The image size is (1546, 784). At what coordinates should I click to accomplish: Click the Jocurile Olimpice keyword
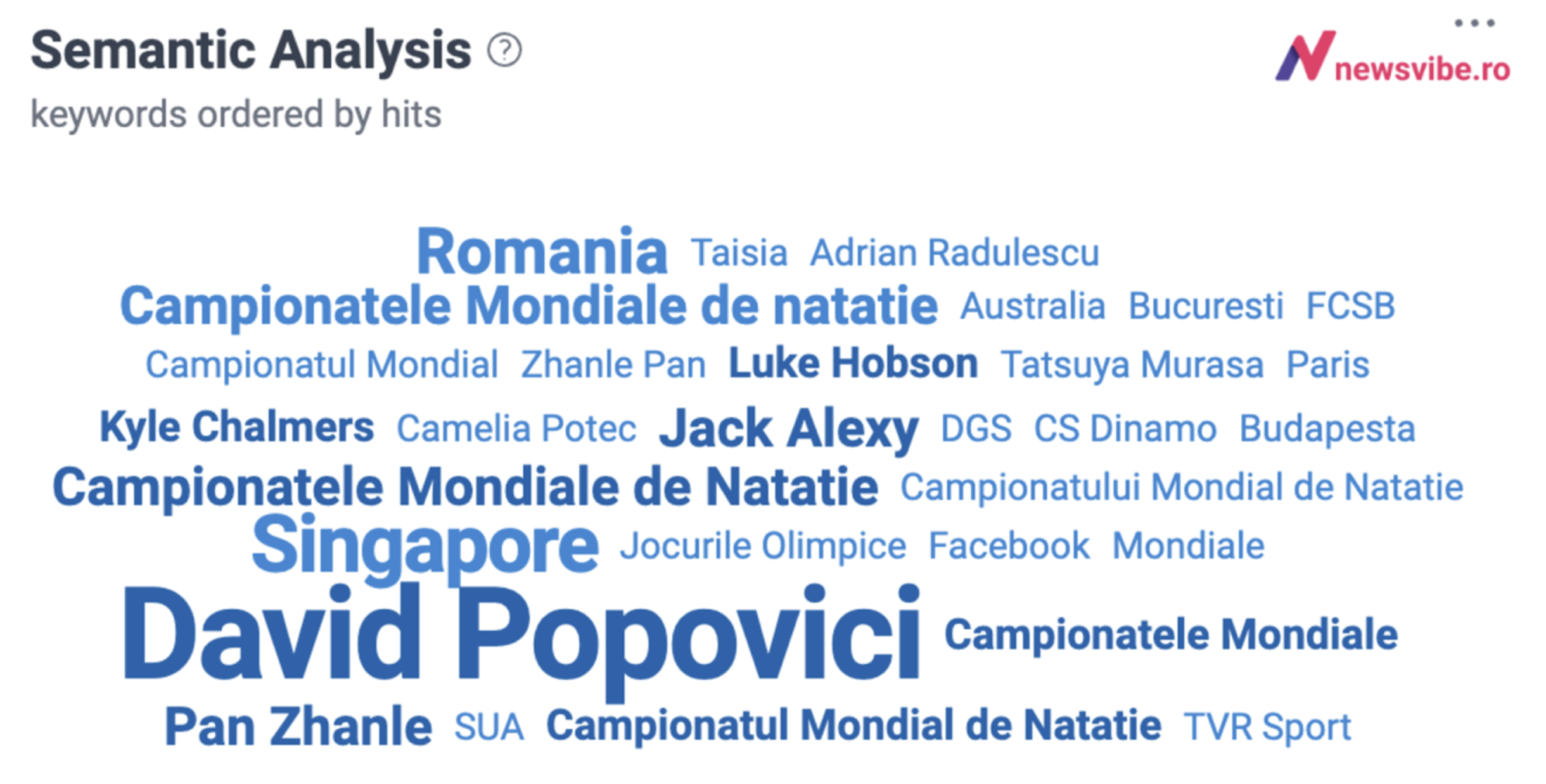(x=763, y=546)
